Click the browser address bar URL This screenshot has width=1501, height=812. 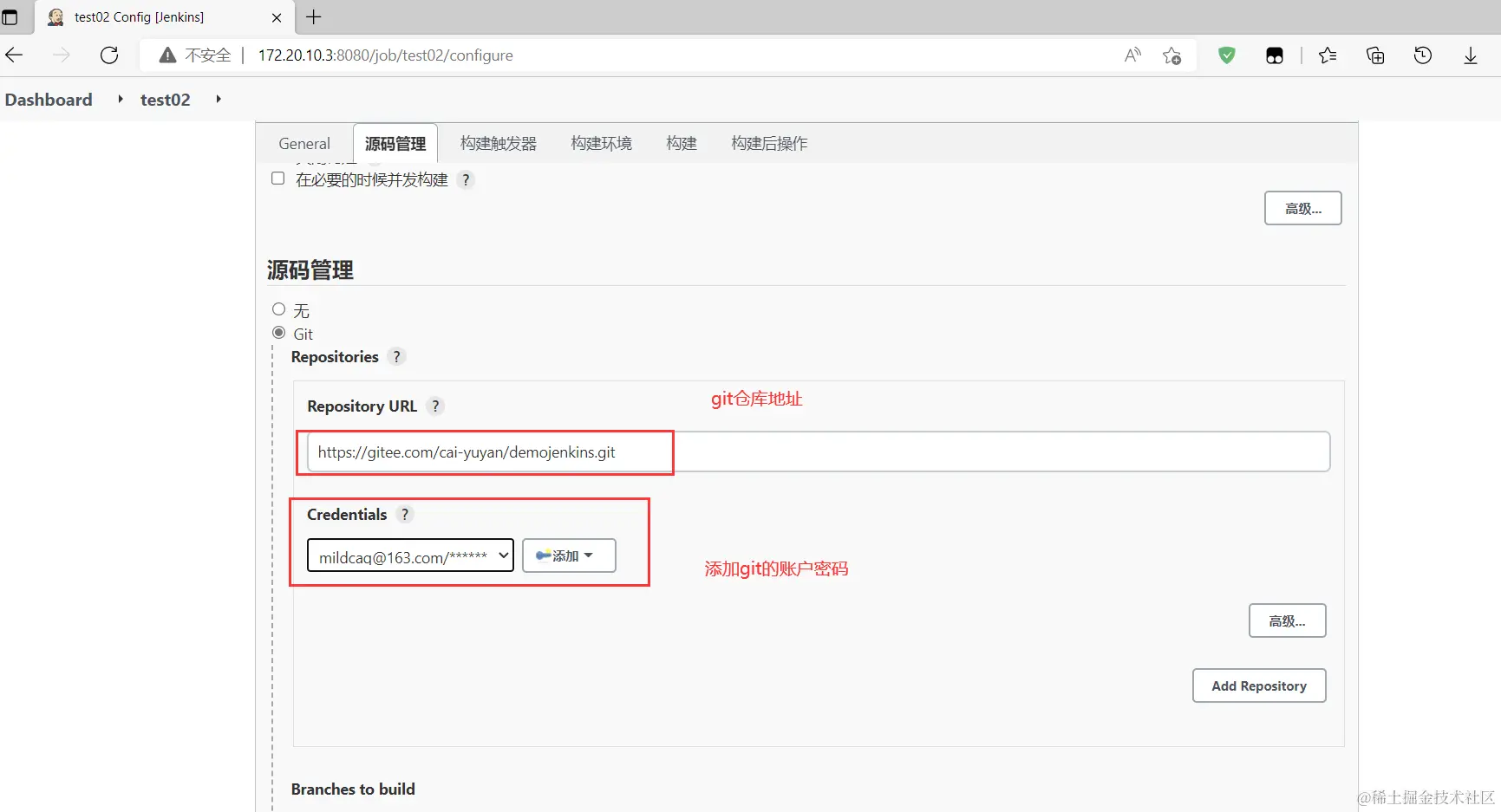pyautogui.click(x=386, y=55)
